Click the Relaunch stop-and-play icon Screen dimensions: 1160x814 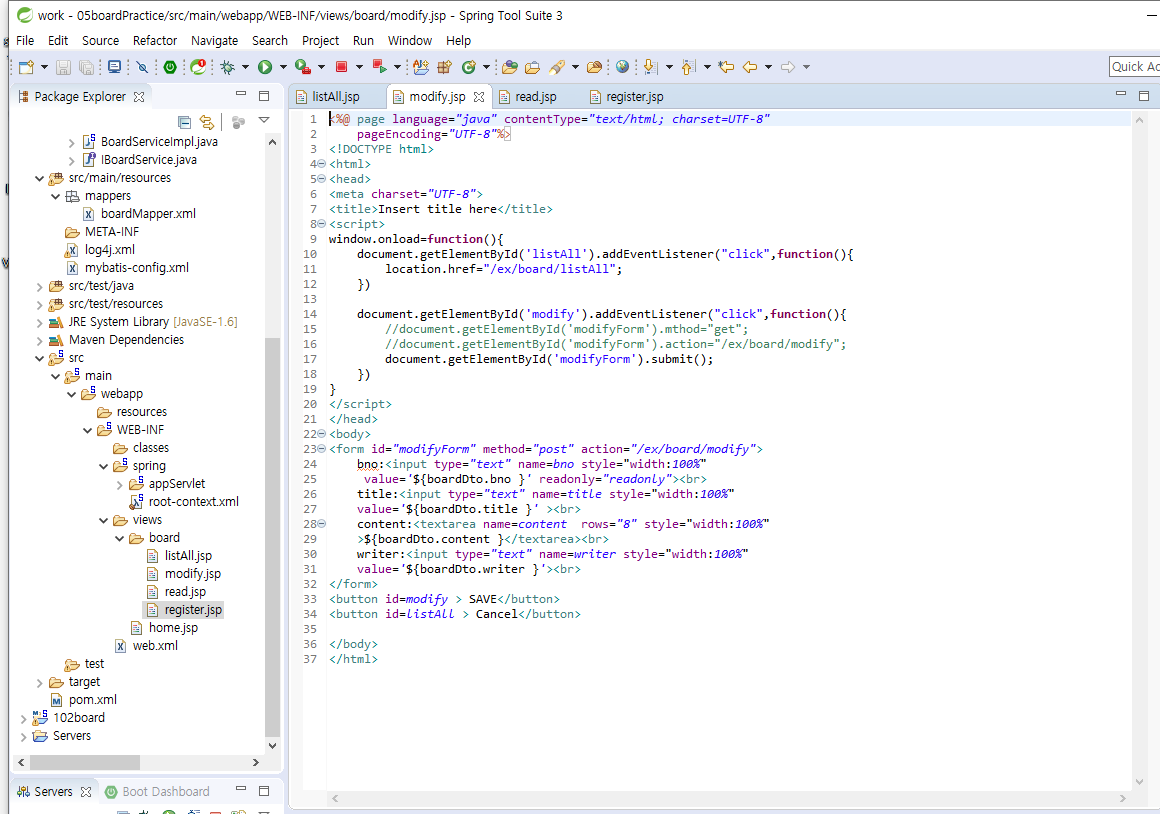point(380,67)
